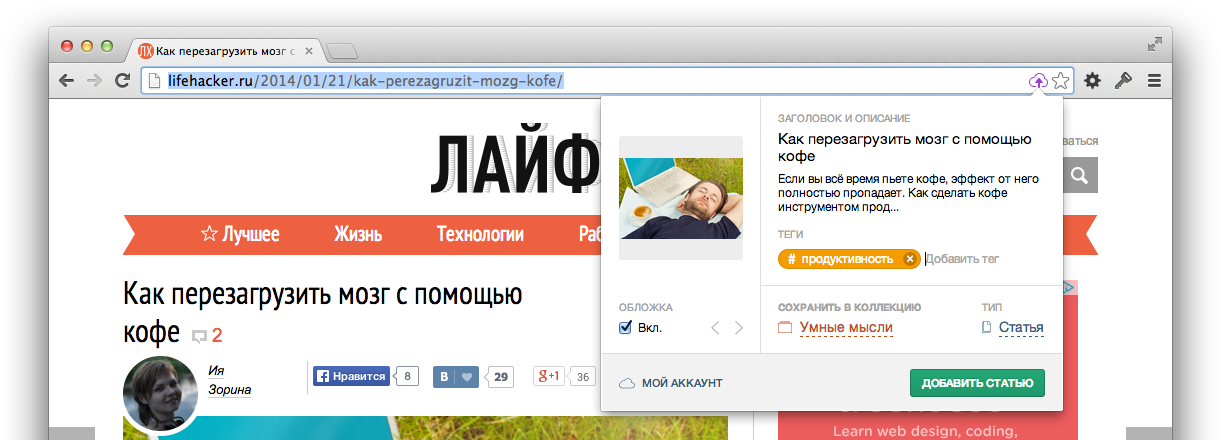Go back with the browser back arrow
Screen dimensions: 1221x440
67,81
